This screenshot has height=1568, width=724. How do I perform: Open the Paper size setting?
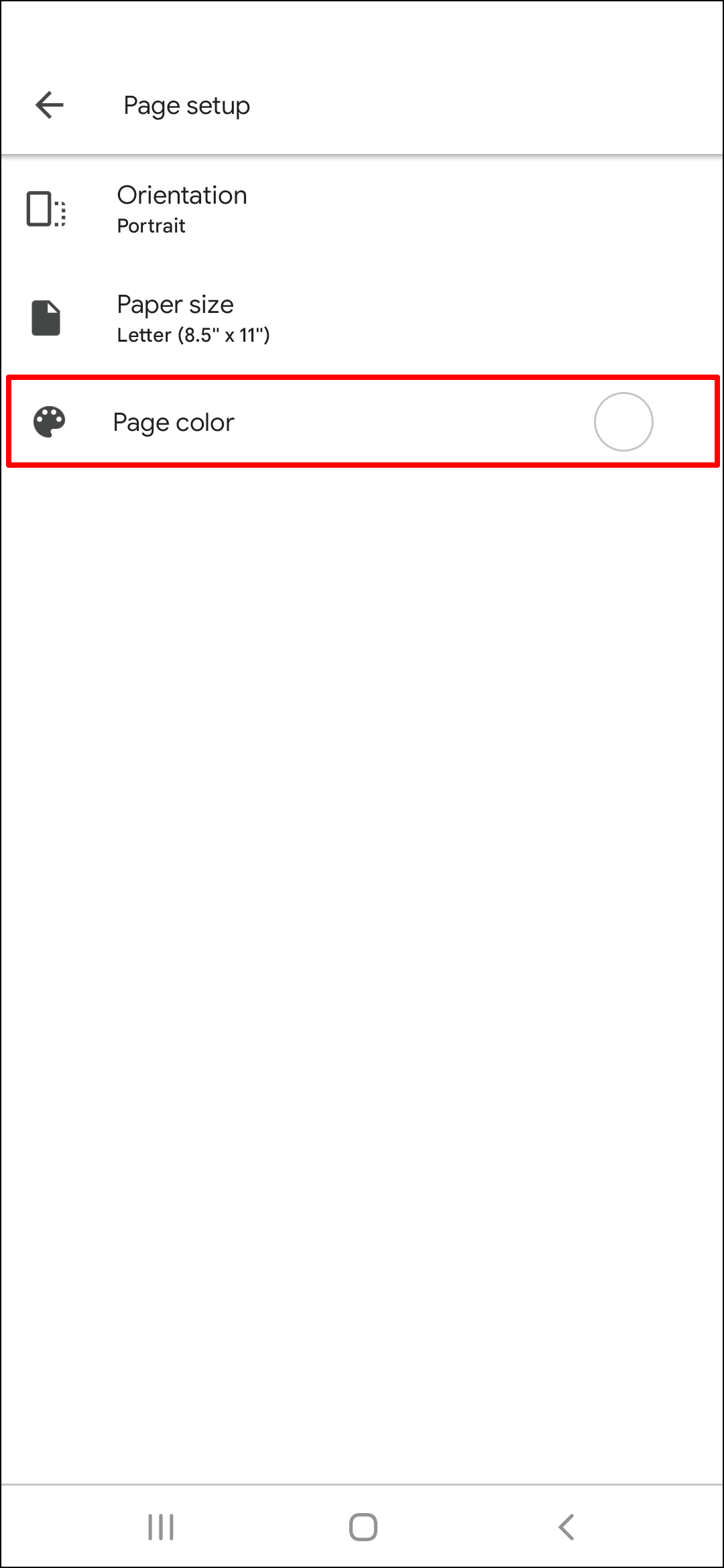click(362, 318)
